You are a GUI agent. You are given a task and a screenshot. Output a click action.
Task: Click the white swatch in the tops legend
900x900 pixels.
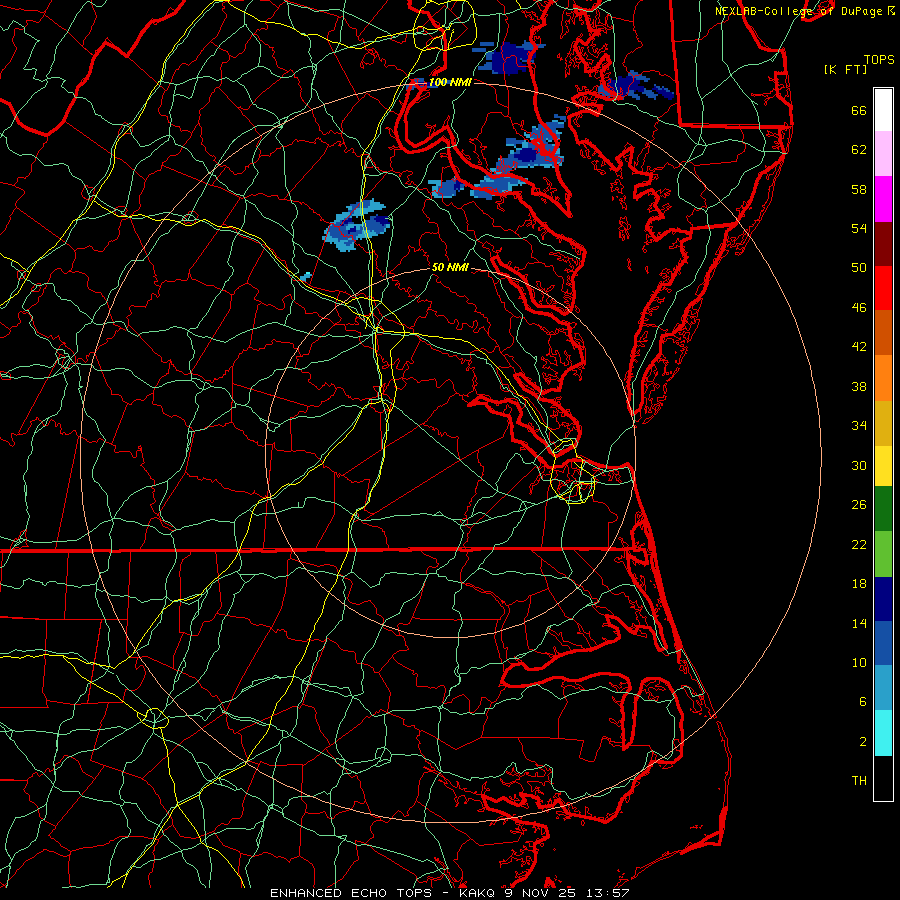point(883,110)
